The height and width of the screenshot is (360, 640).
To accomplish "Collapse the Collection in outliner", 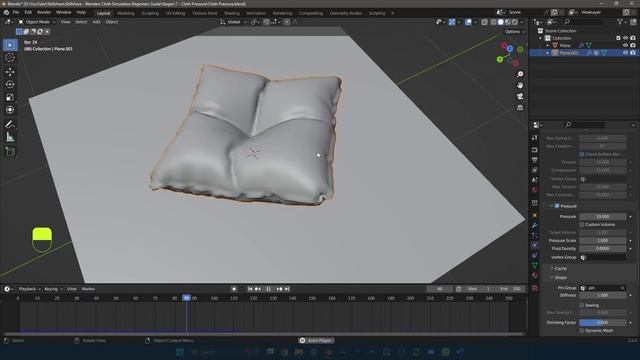I will tap(541, 38).
